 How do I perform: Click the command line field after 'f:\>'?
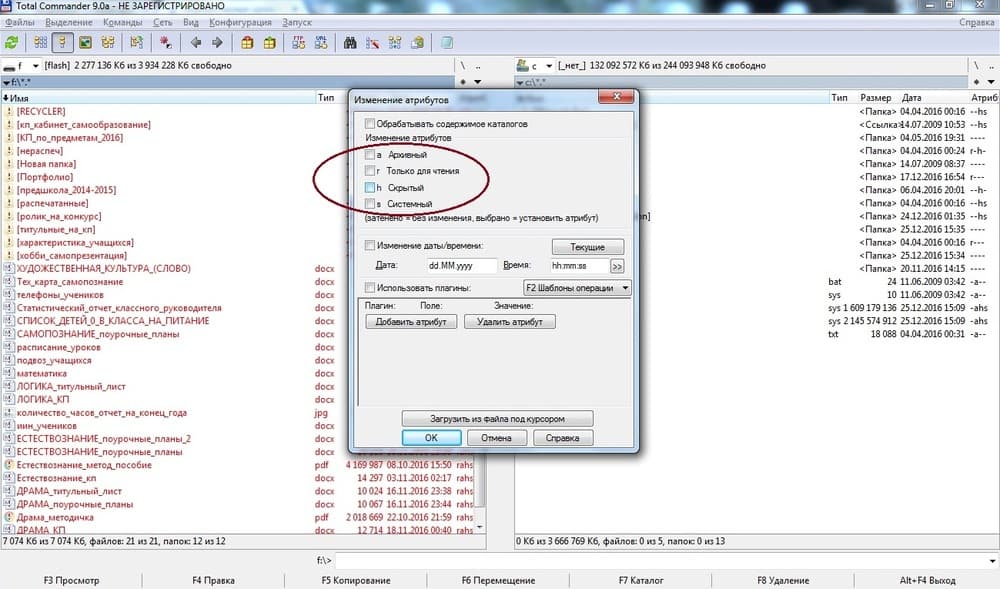click(x=666, y=560)
